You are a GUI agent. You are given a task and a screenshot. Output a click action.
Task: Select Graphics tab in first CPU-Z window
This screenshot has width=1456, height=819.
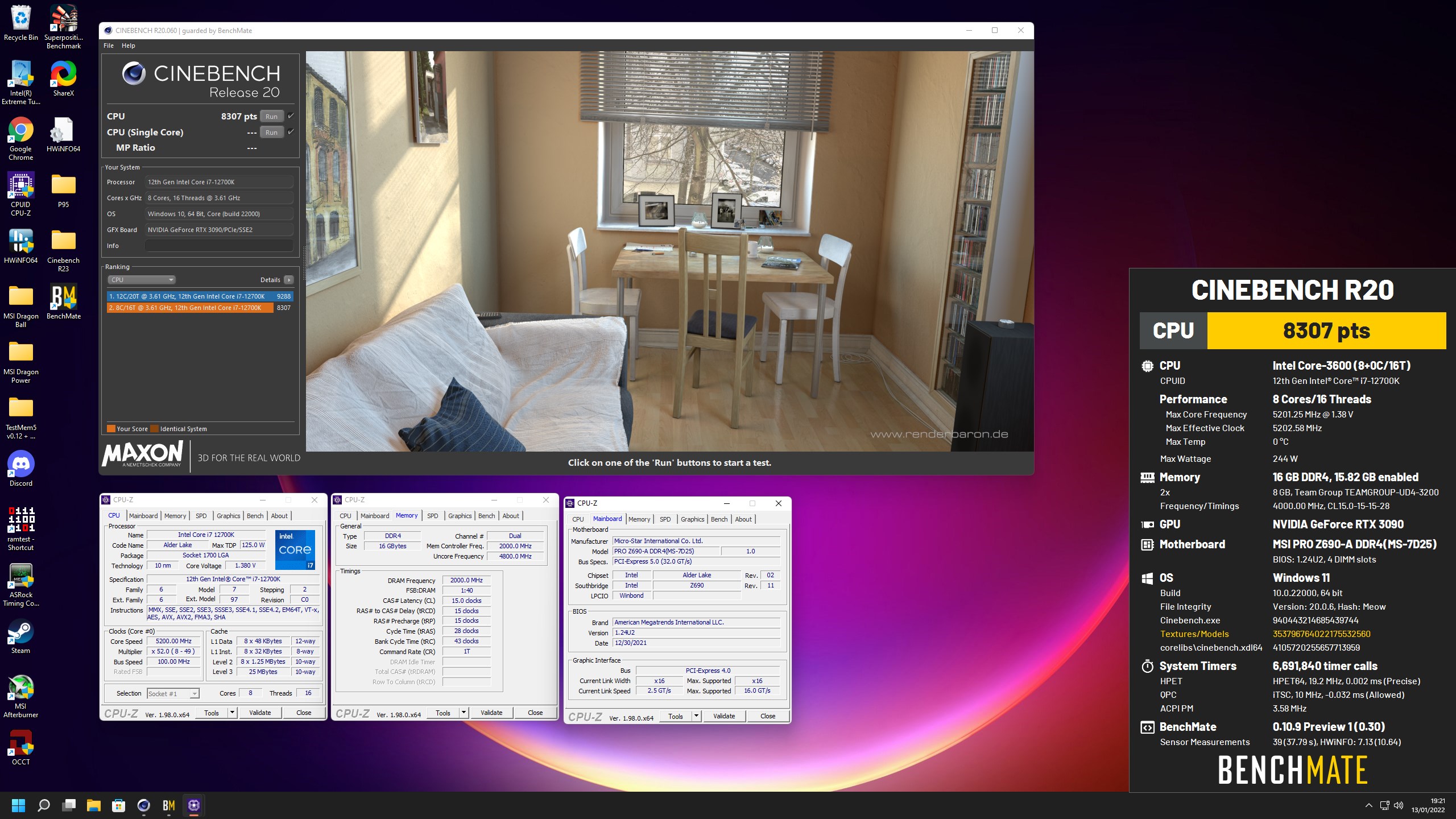[229, 516]
